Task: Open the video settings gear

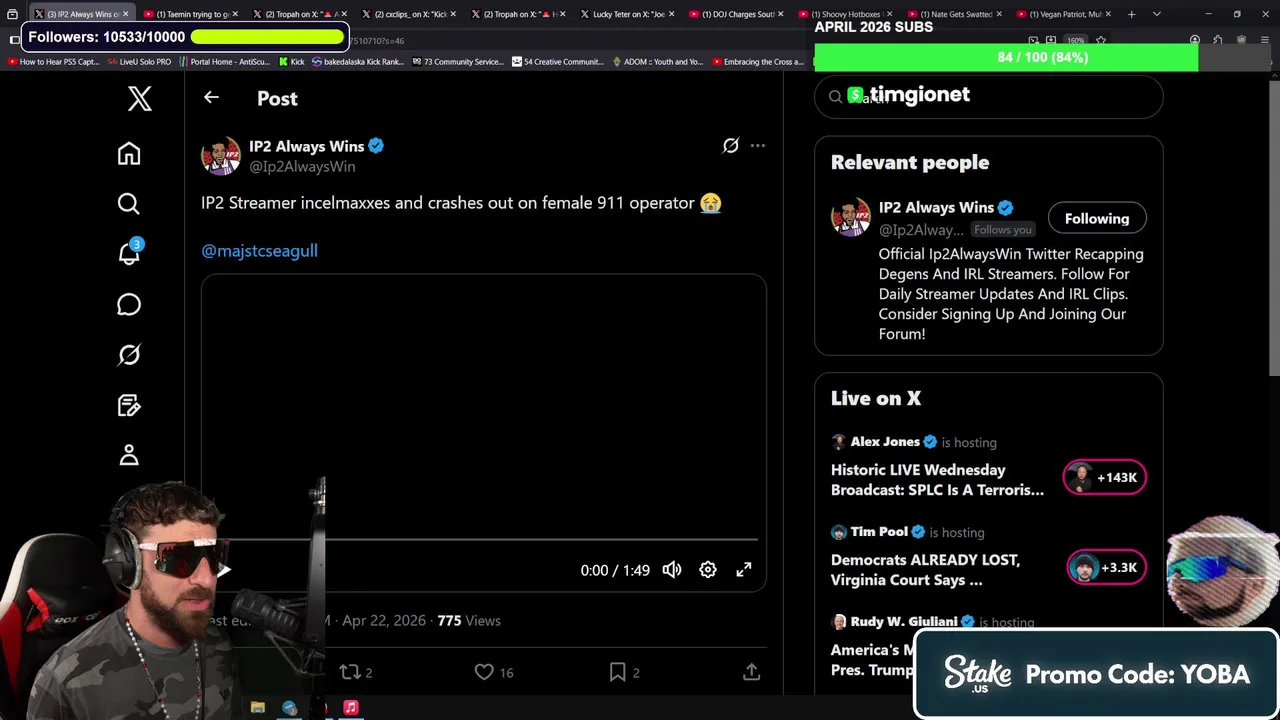Action: click(708, 569)
